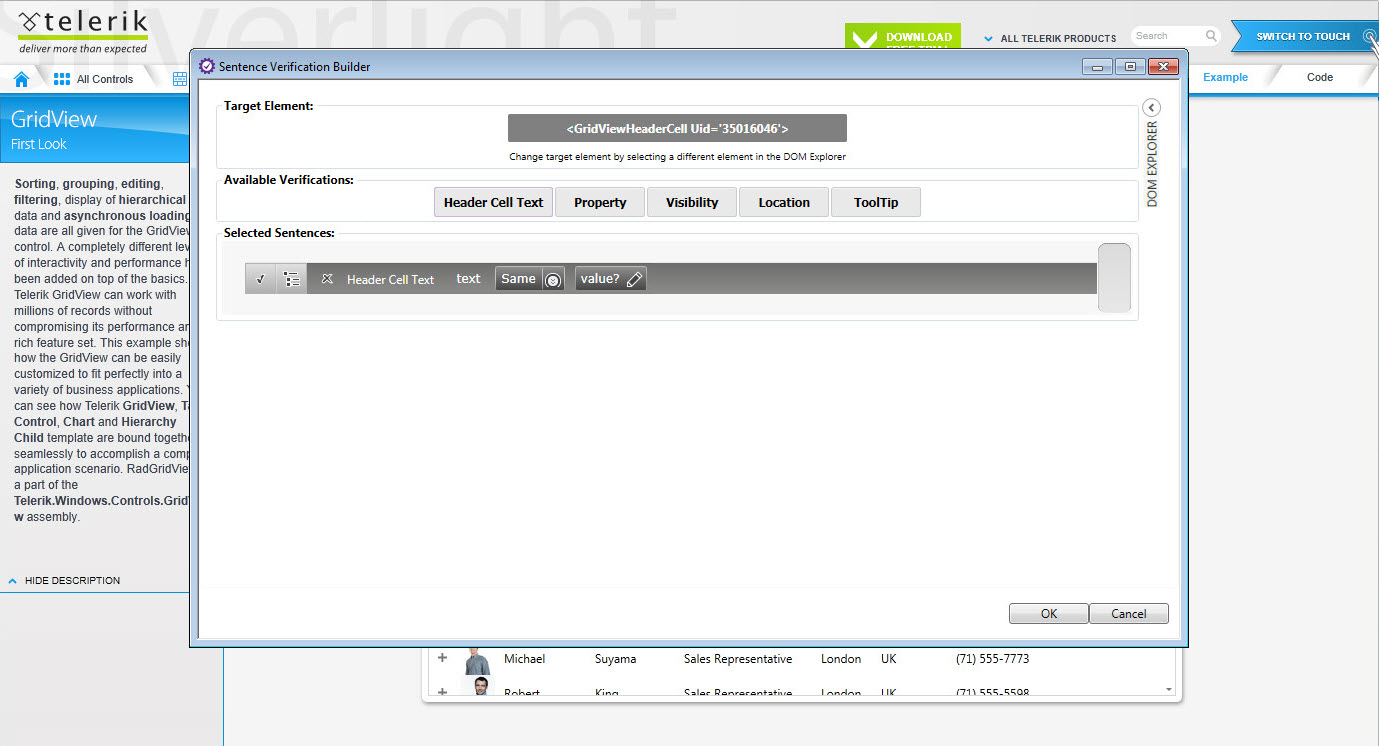
Task: Click Switch to Touch button
Action: (x=1303, y=36)
